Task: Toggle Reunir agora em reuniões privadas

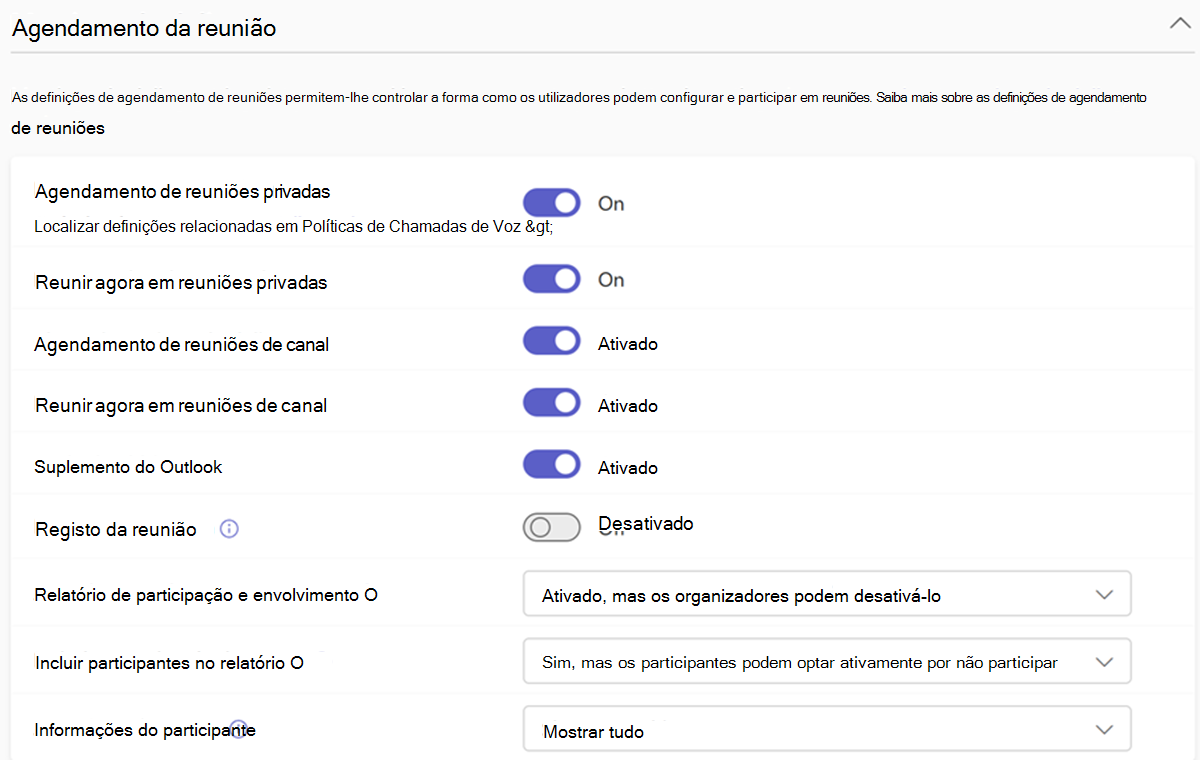Action: tap(552, 279)
